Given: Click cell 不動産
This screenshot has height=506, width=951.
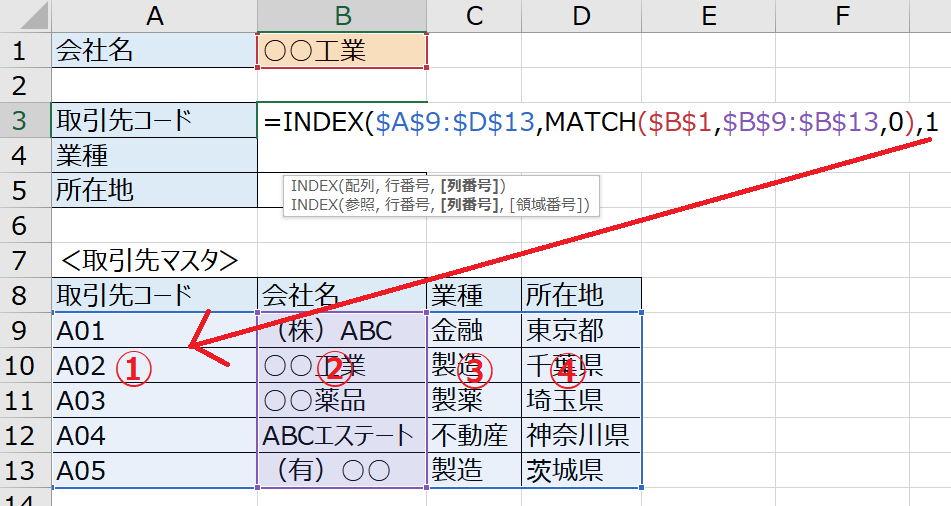Looking at the screenshot, I should [474, 436].
